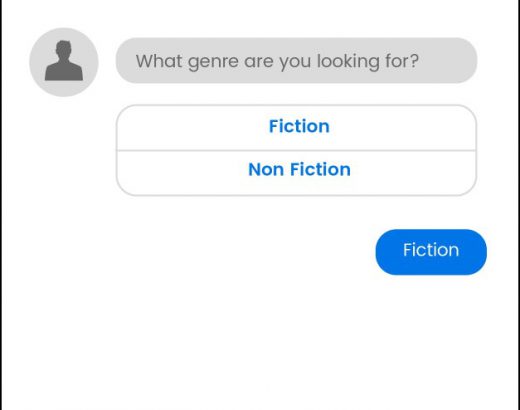Click the shoulders of the avatar silhouette
520x410 pixels.
pyautogui.click(x=64, y=72)
